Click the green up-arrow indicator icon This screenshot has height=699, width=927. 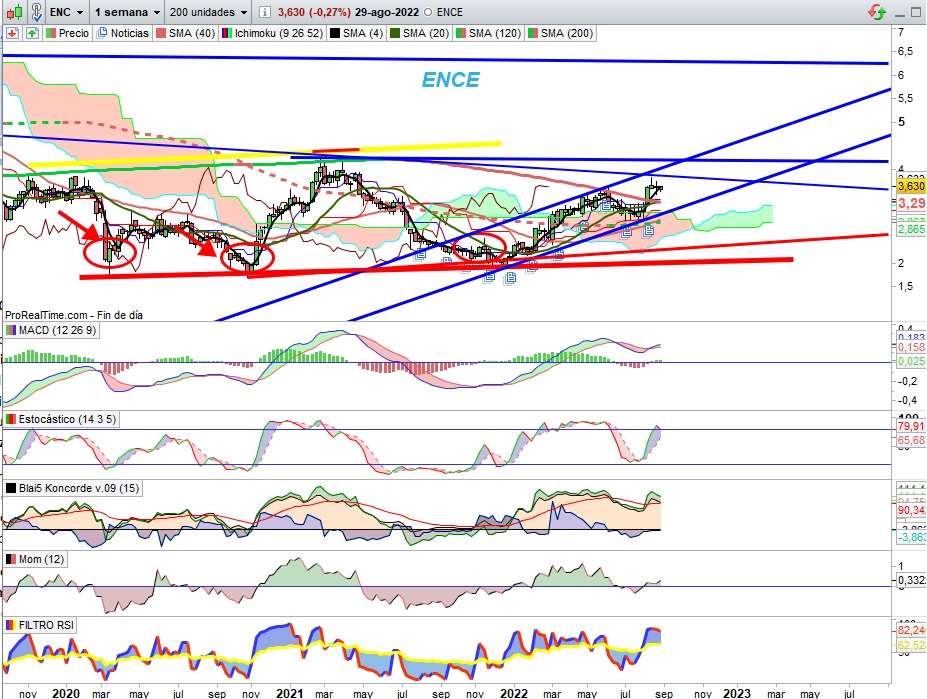(x=32, y=33)
